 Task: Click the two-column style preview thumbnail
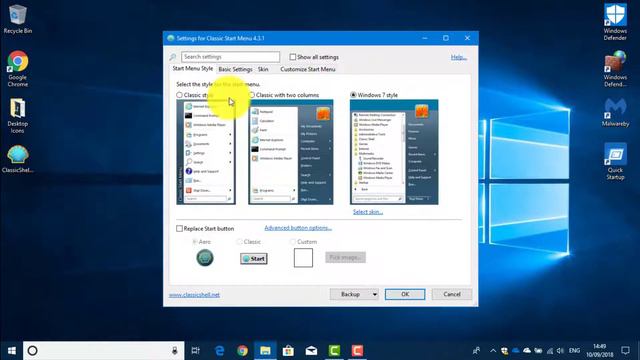291,152
